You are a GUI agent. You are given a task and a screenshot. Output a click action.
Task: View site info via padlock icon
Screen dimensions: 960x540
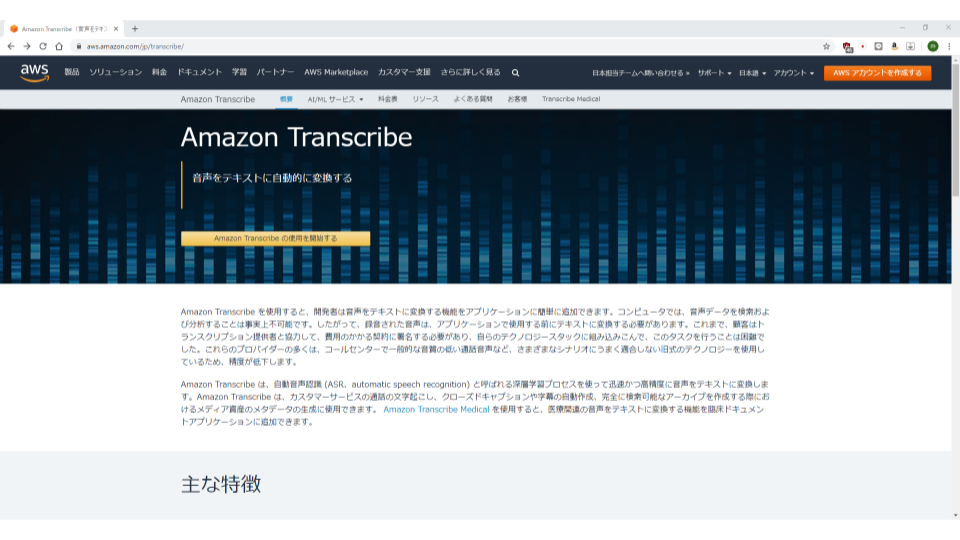pos(78,47)
